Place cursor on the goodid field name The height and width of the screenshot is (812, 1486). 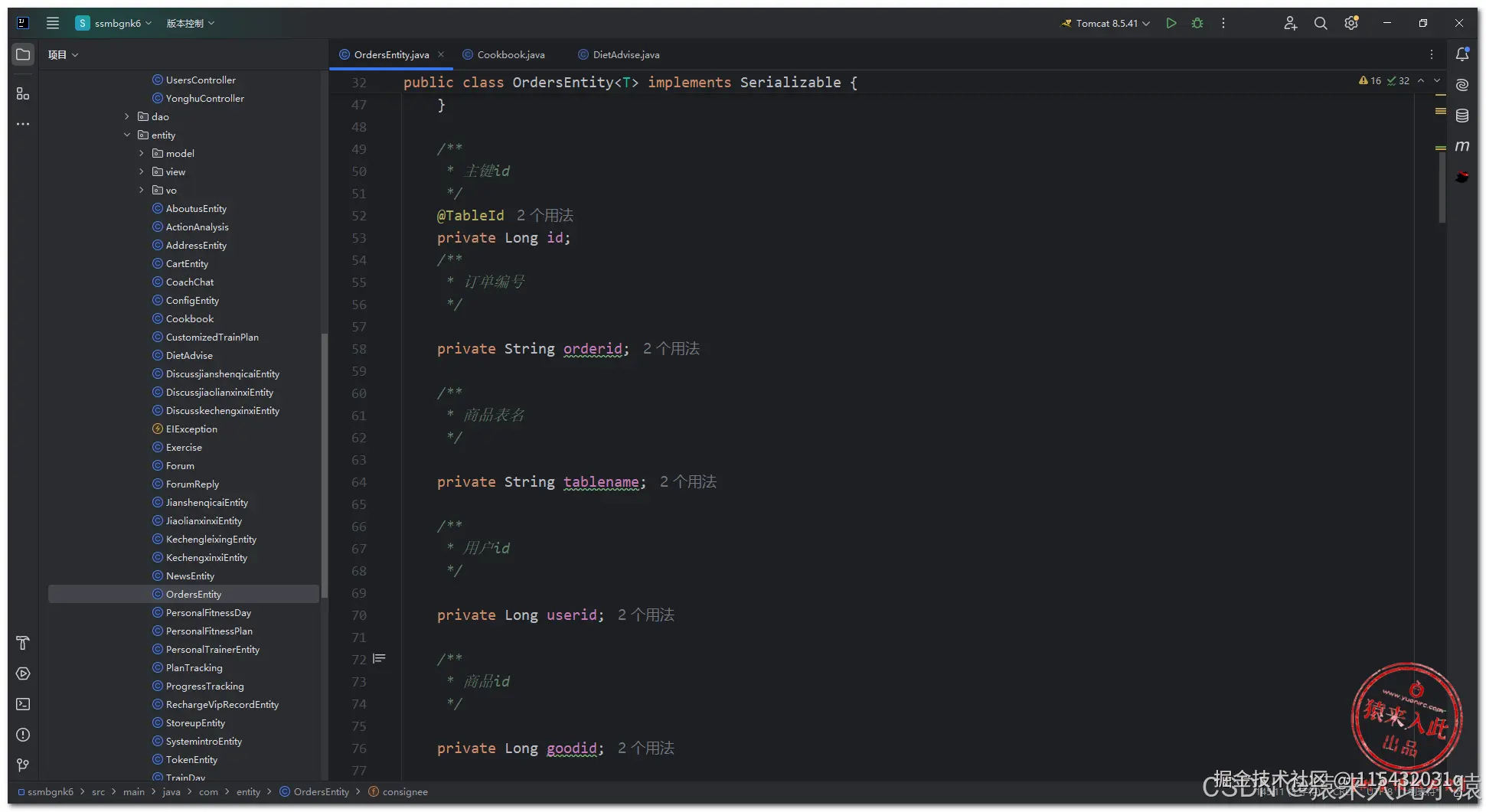pos(571,748)
